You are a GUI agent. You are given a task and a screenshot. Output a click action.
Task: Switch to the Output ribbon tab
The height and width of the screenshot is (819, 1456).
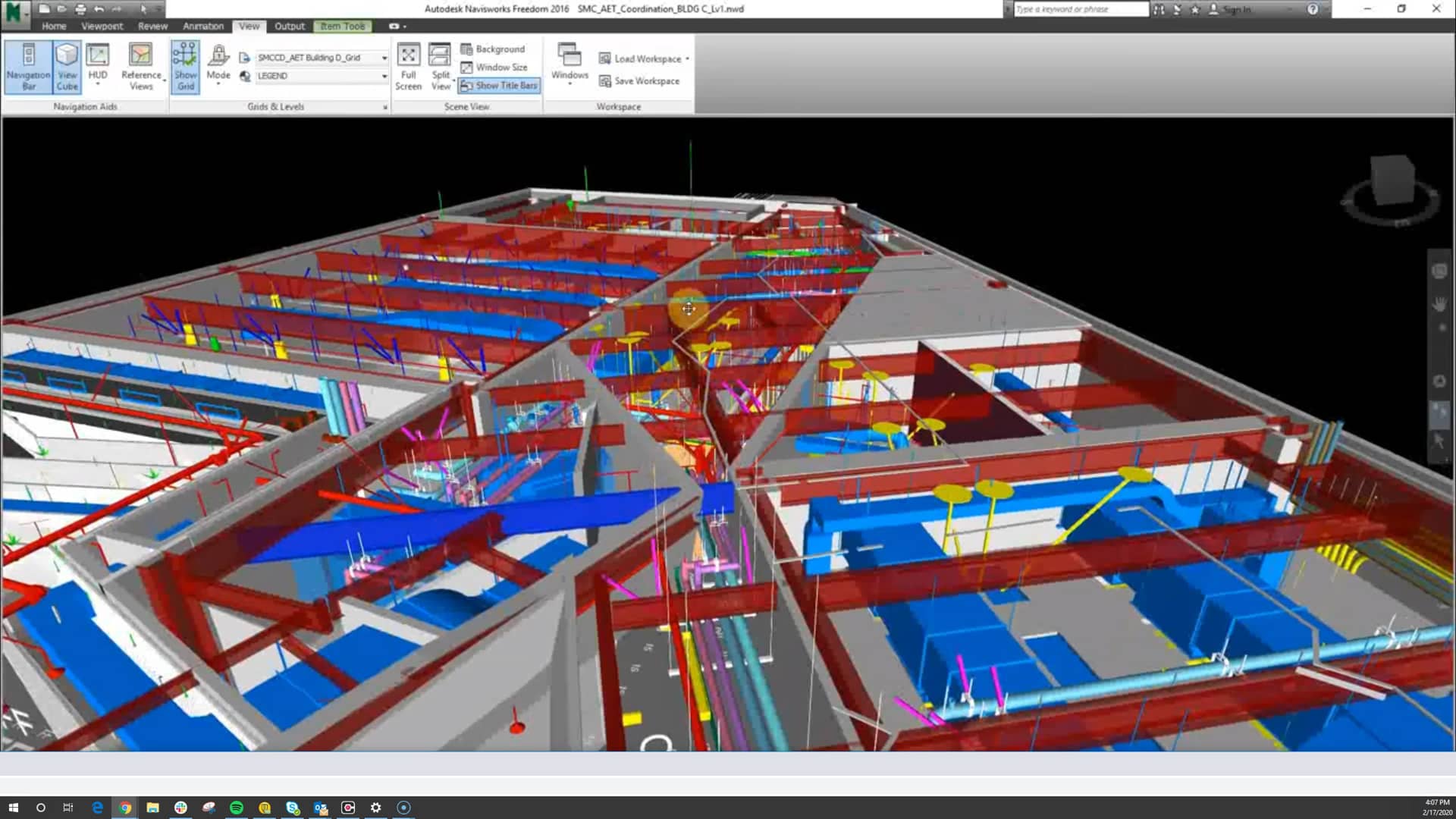(290, 26)
